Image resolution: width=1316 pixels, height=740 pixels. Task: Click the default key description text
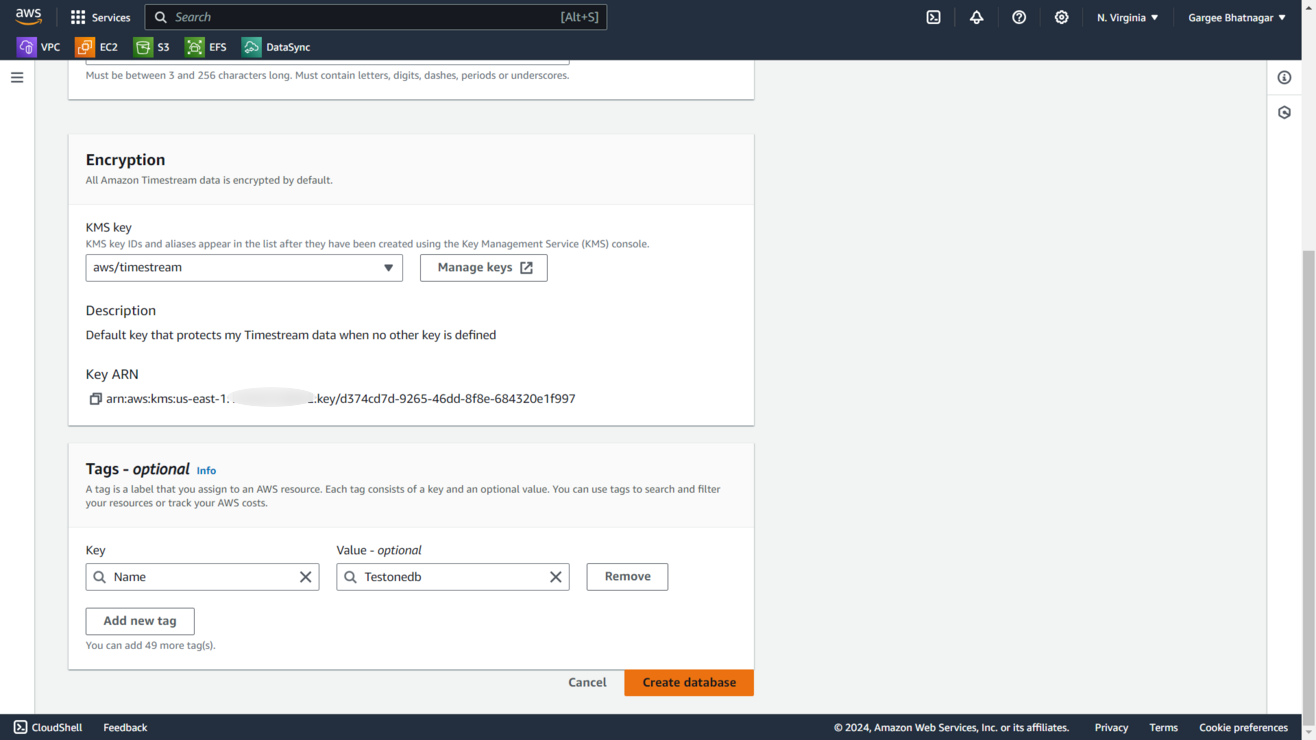(291, 335)
